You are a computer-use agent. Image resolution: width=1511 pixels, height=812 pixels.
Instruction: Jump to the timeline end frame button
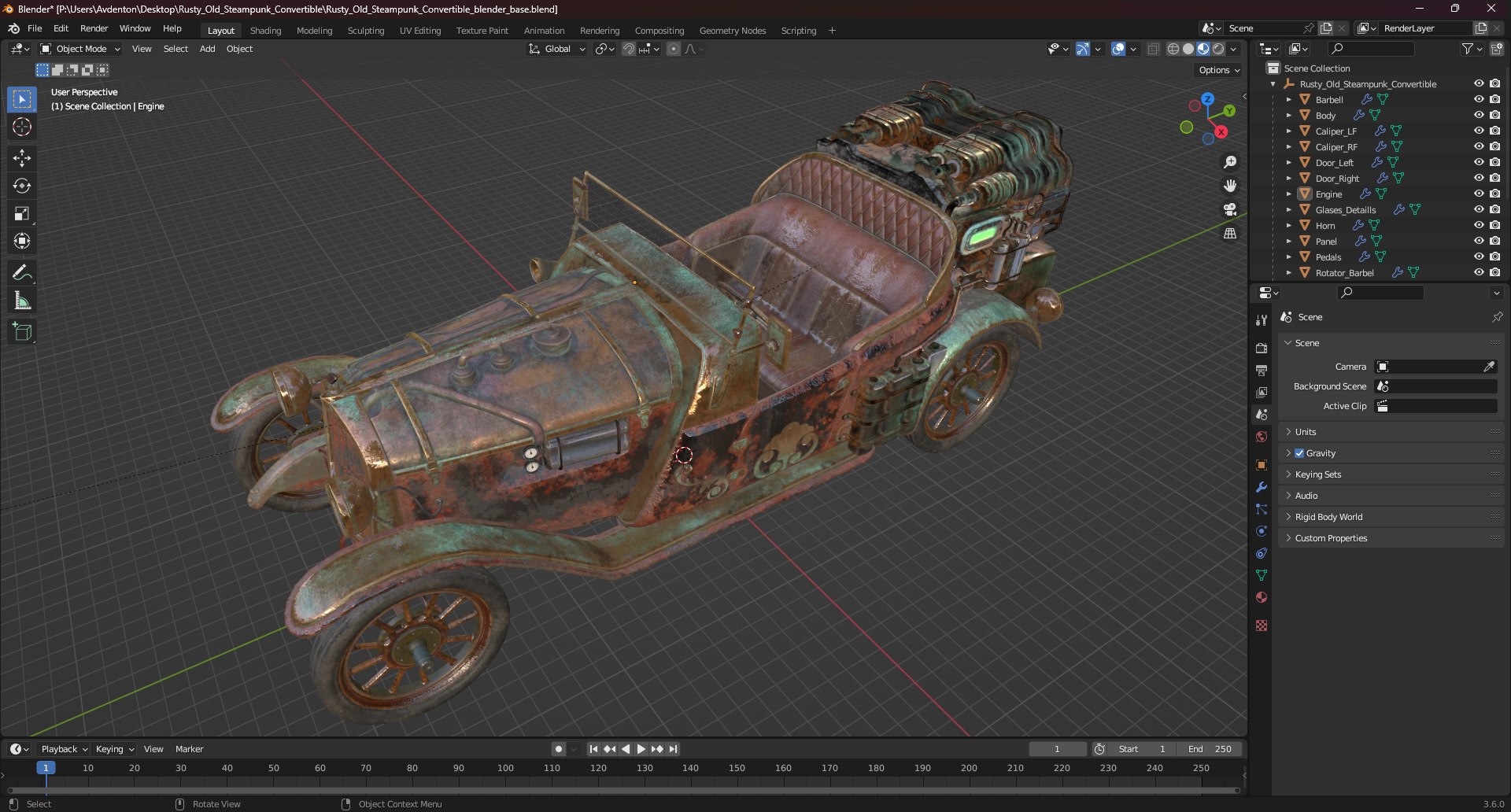click(x=673, y=749)
